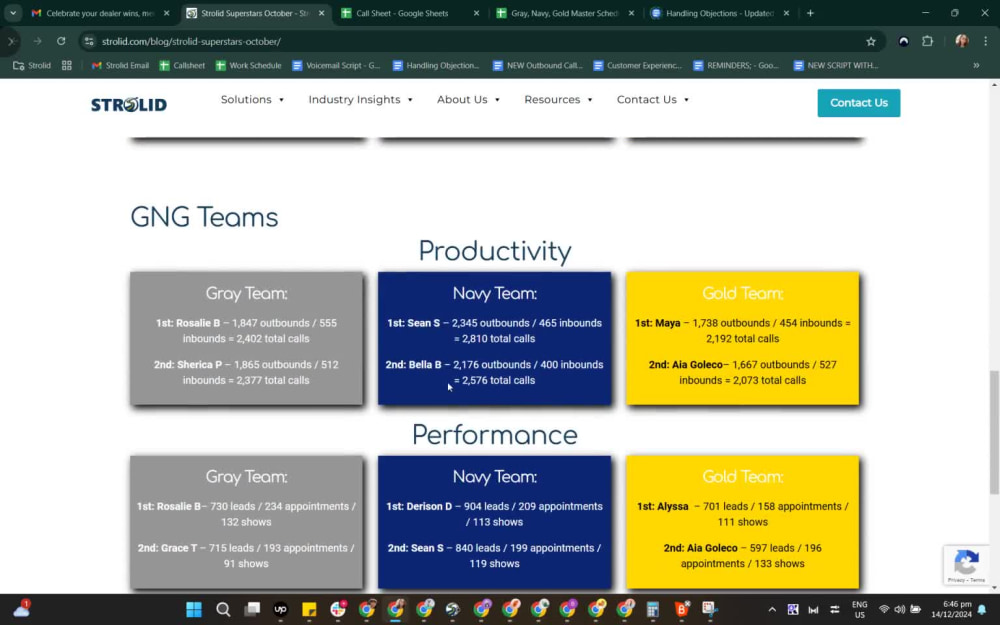Click the Strolid logo in the site header

(129, 104)
